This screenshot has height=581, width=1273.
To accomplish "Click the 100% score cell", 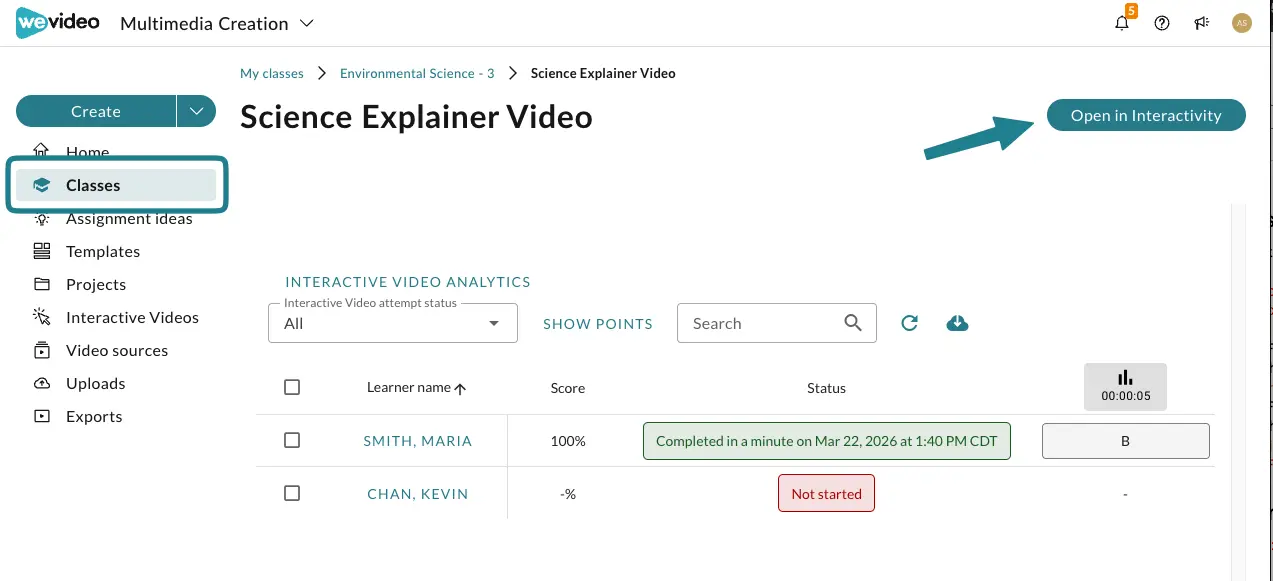I will tap(568, 441).
